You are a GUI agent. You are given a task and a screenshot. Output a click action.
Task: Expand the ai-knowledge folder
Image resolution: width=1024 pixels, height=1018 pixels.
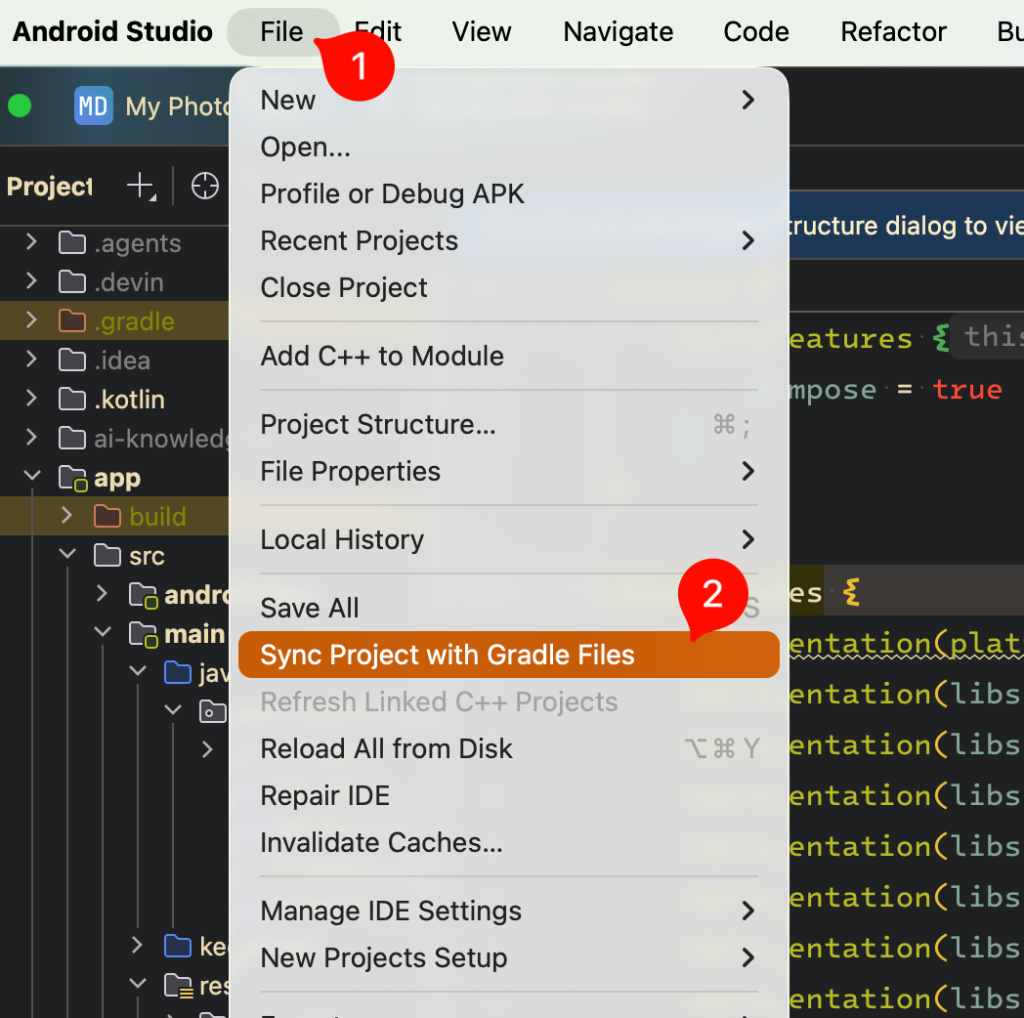(x=31, y=437)
